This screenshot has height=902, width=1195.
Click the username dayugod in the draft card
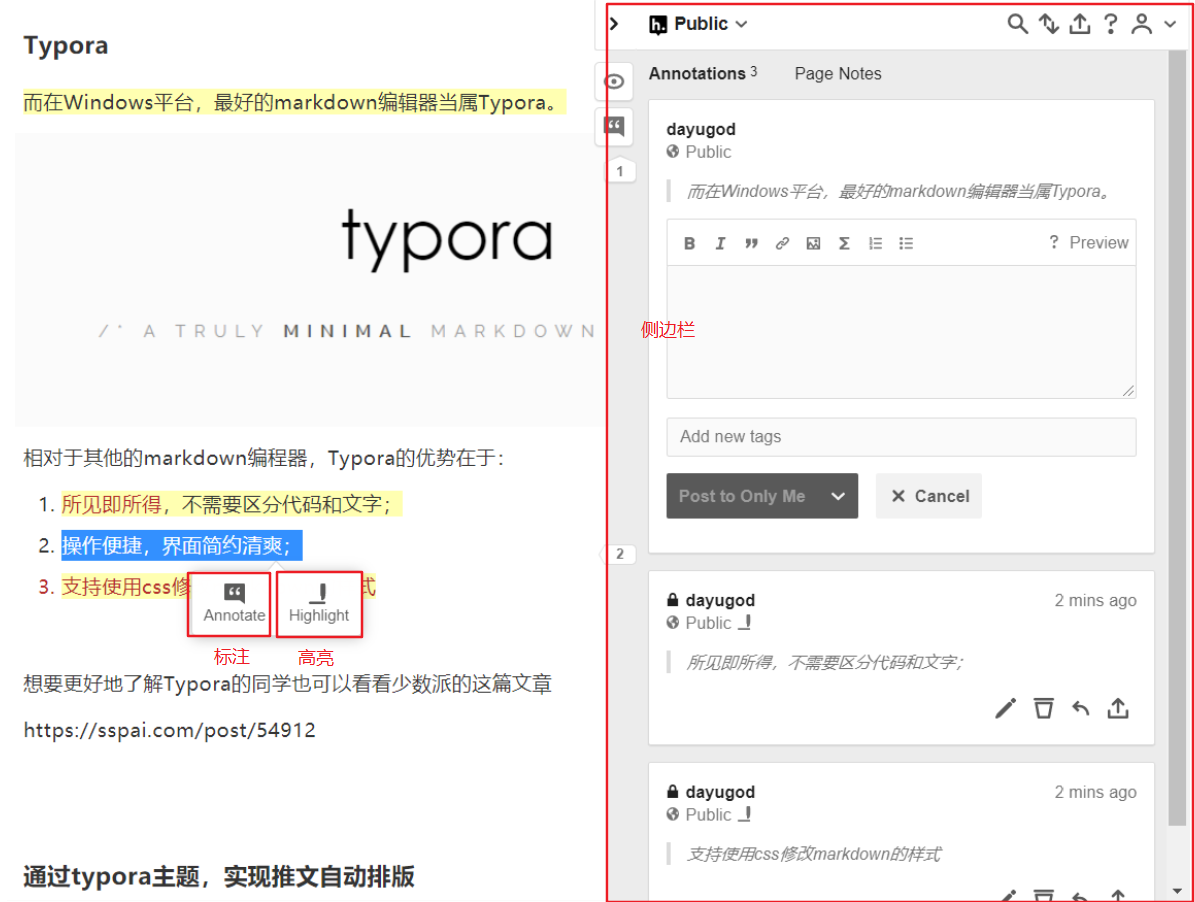point(701,129)
